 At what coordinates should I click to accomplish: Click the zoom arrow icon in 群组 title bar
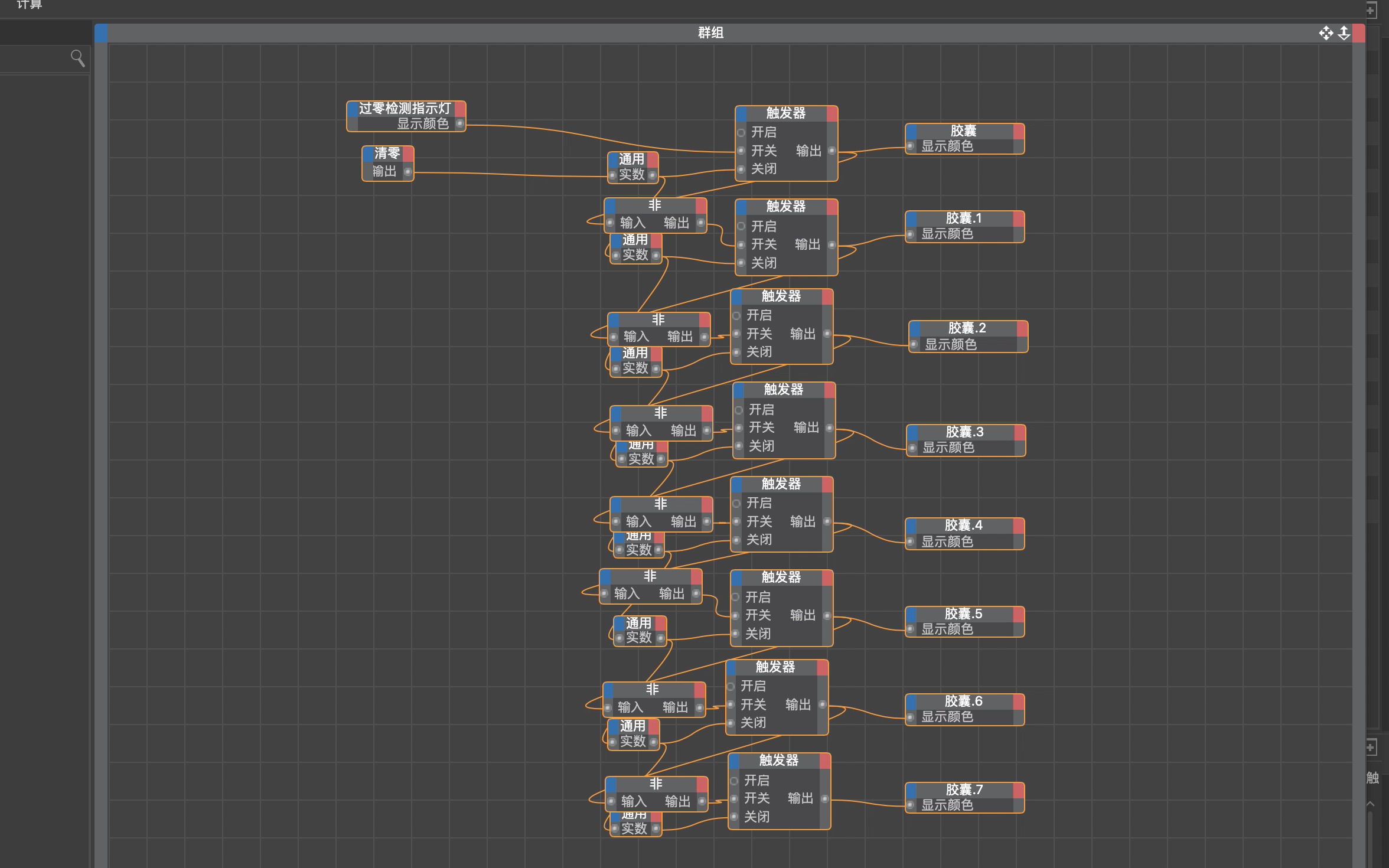[1344, 33]
